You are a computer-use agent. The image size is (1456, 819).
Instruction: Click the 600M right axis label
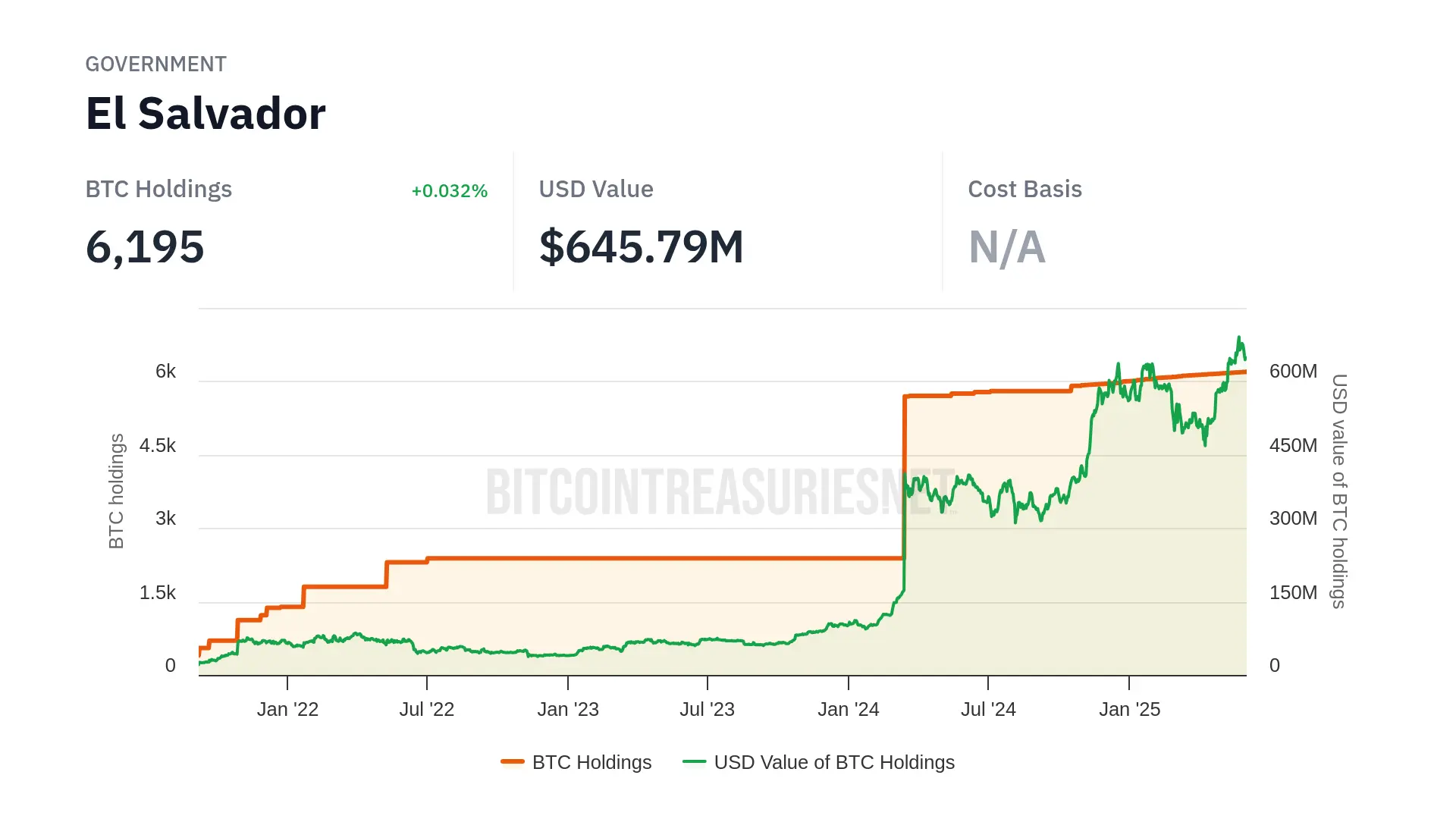click(x=1293, y=371)
